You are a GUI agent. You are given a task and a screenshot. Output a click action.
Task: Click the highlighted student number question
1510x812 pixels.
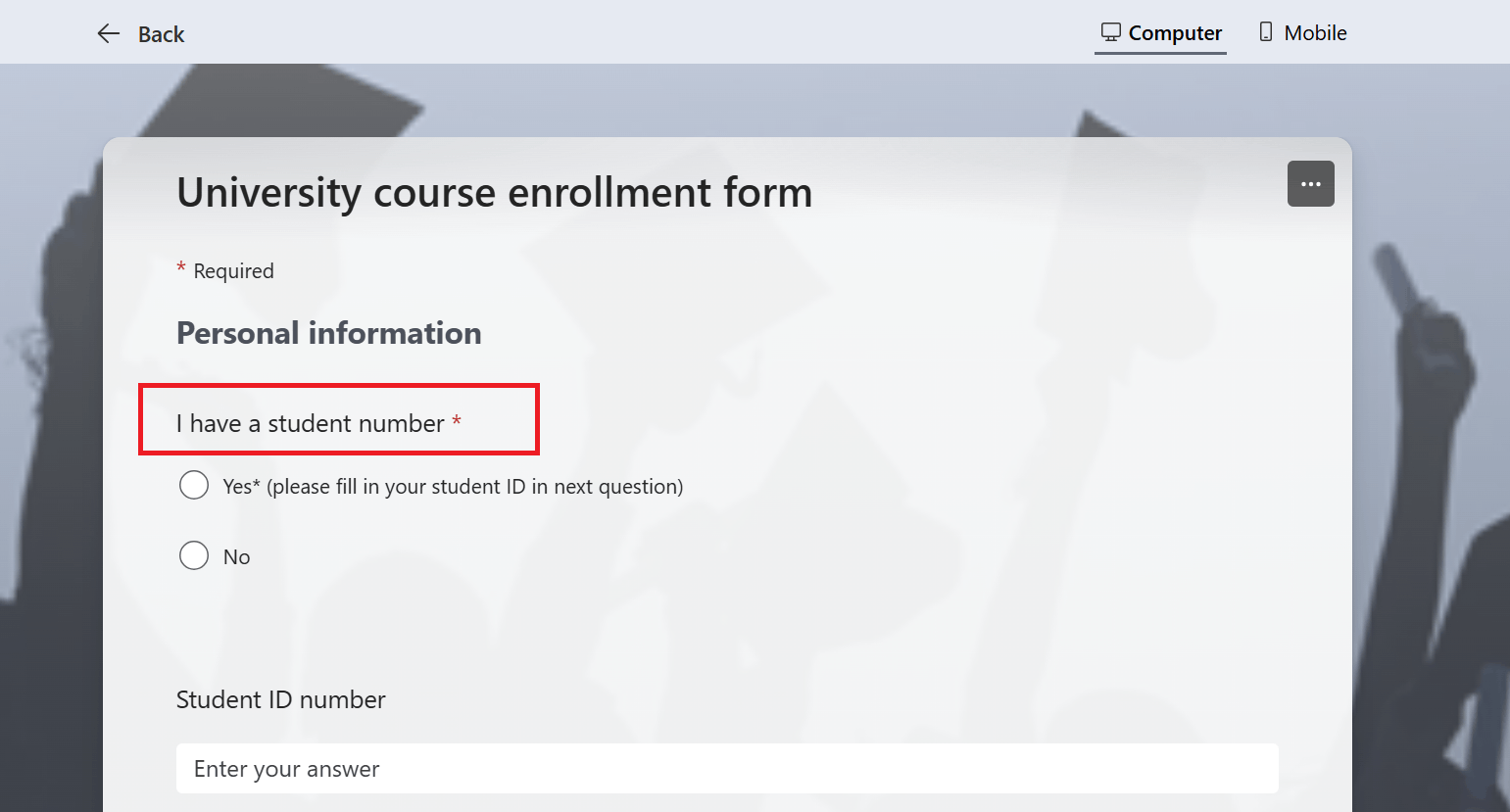pyautogui.click(x=309, y=422)
